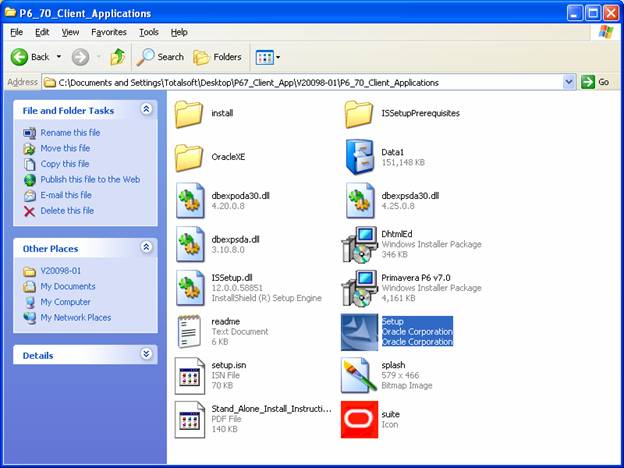Select the OracleXE folder icon
This screenshot has height=468, width=624.
click(189, 158)
